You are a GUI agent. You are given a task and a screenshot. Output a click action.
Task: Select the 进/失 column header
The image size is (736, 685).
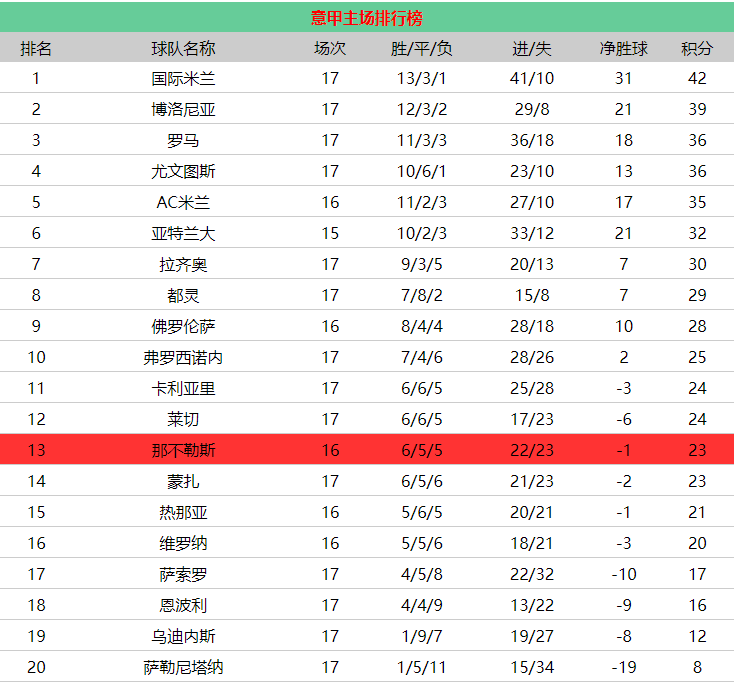532,48
